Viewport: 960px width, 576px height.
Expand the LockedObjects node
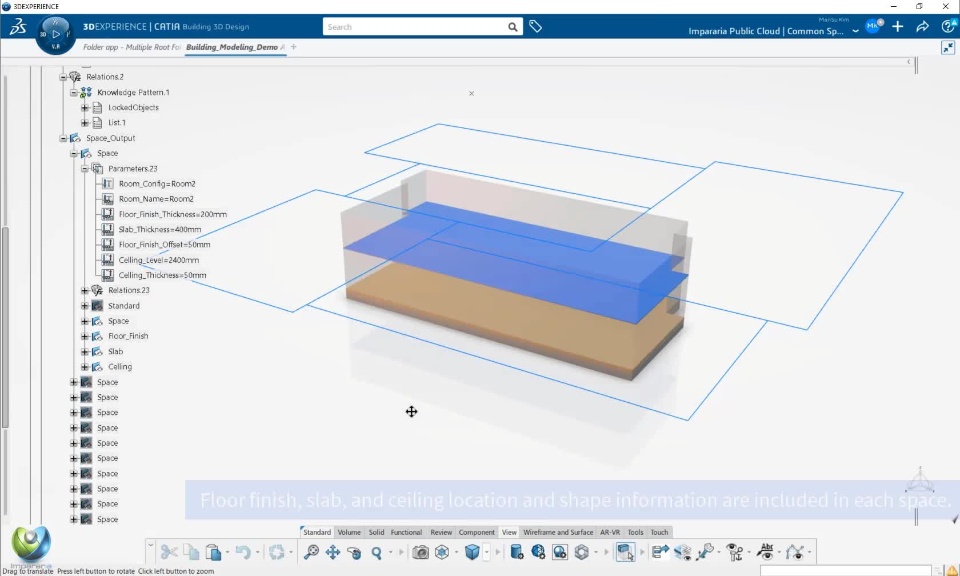(85, 108)
